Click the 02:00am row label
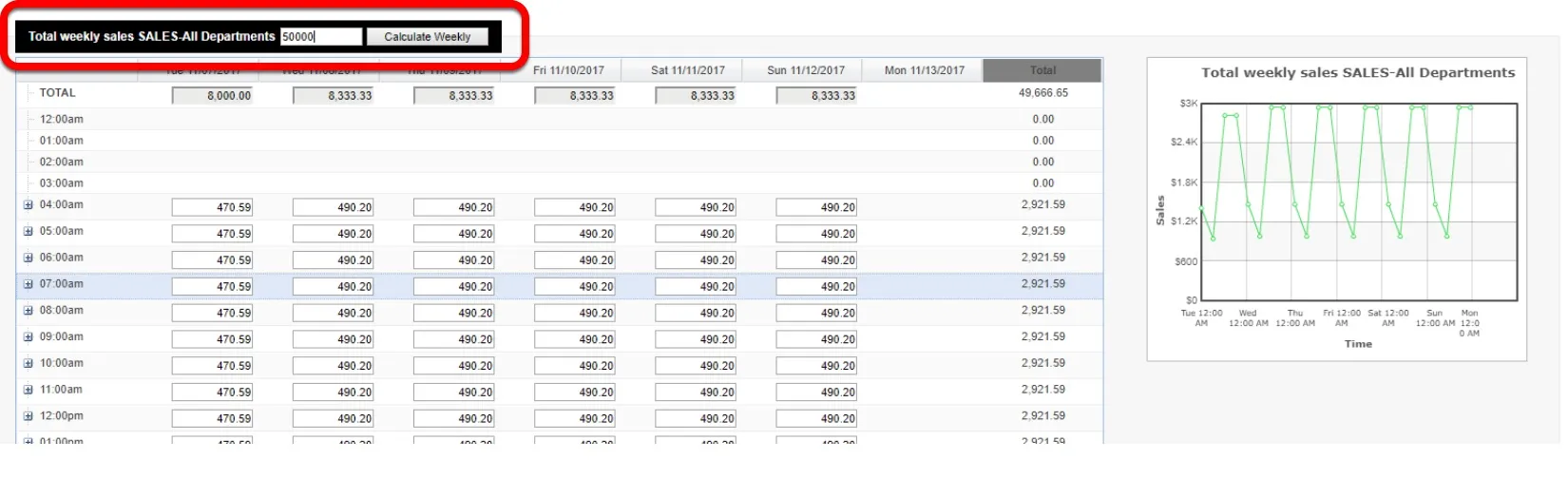 (61, 163)
